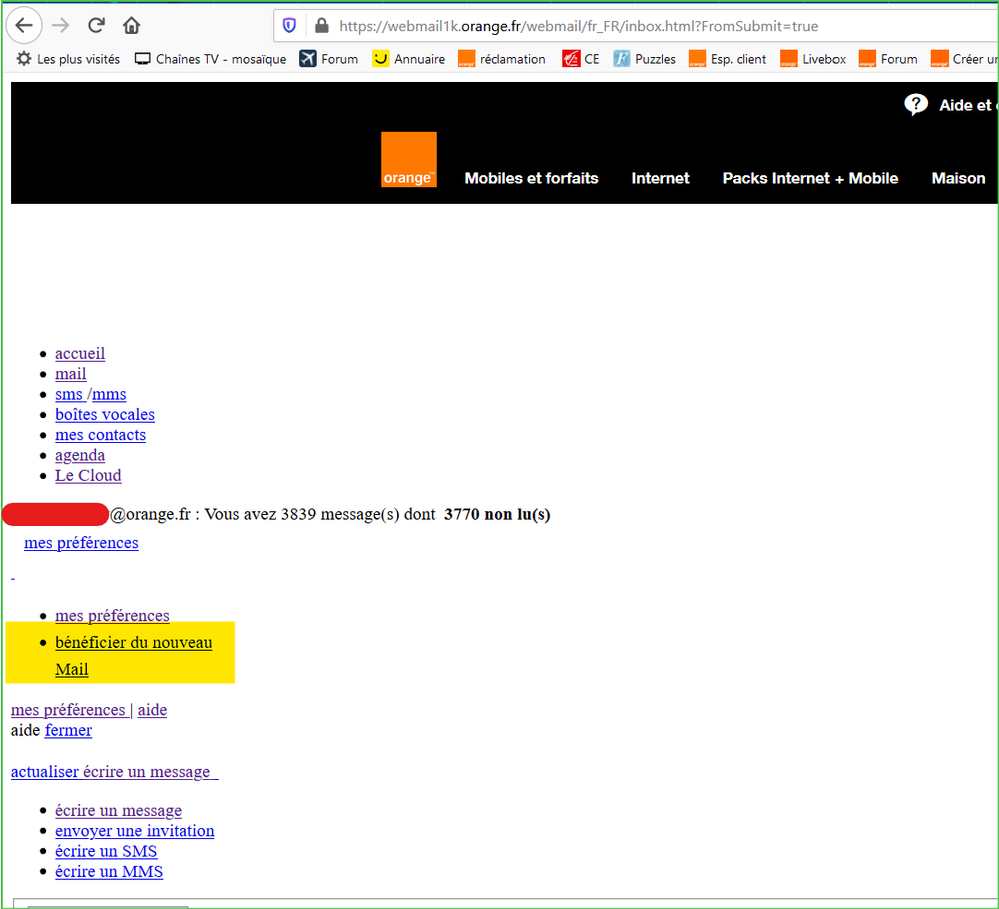Click 'actualiser écrire un message' link

pos(115,771)
